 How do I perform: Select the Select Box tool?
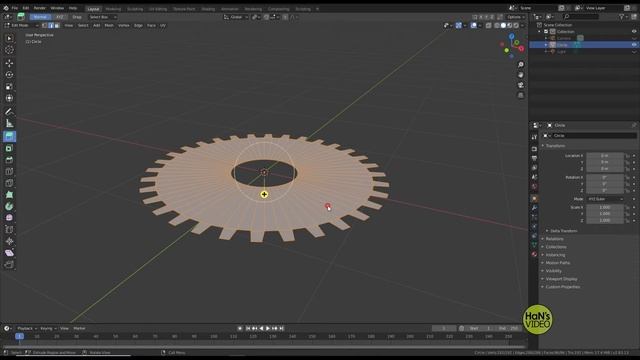pyautogui.click(x=9, y=38)
